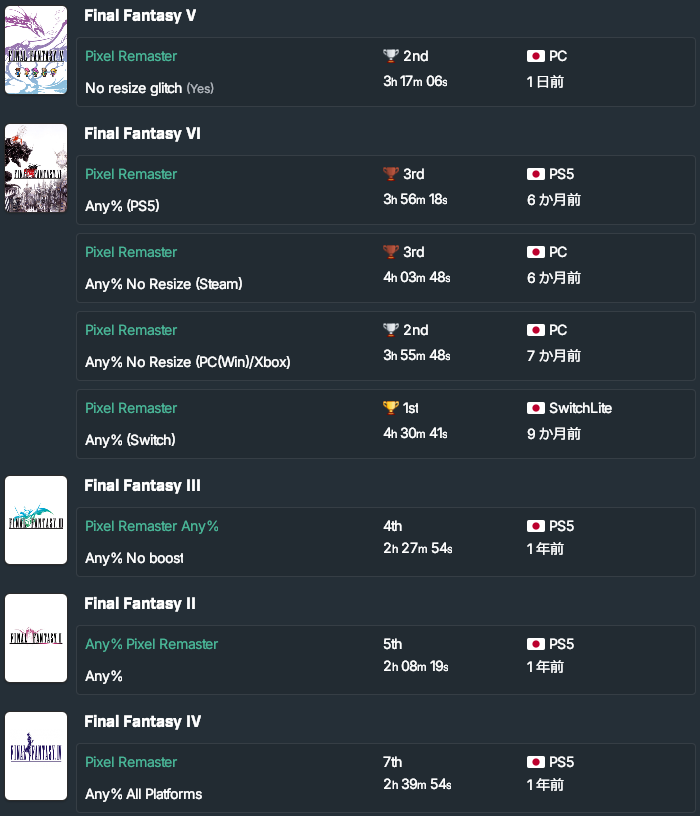Open the Pixel Remaster Any% category link
The height and width of the screenshot is (816, 700).
[151, 526]
